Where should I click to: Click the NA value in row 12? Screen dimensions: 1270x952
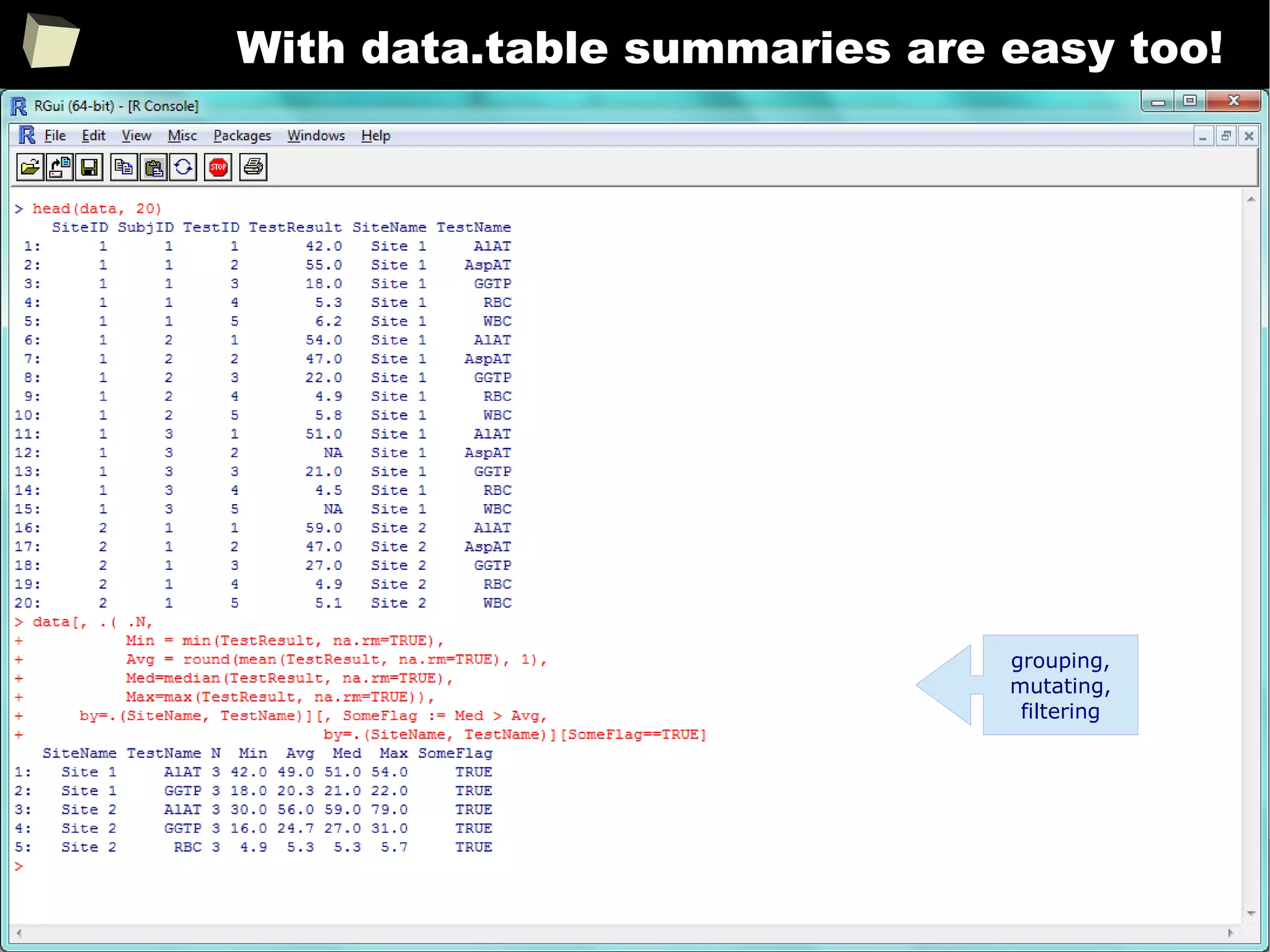[x=333, y=453]
